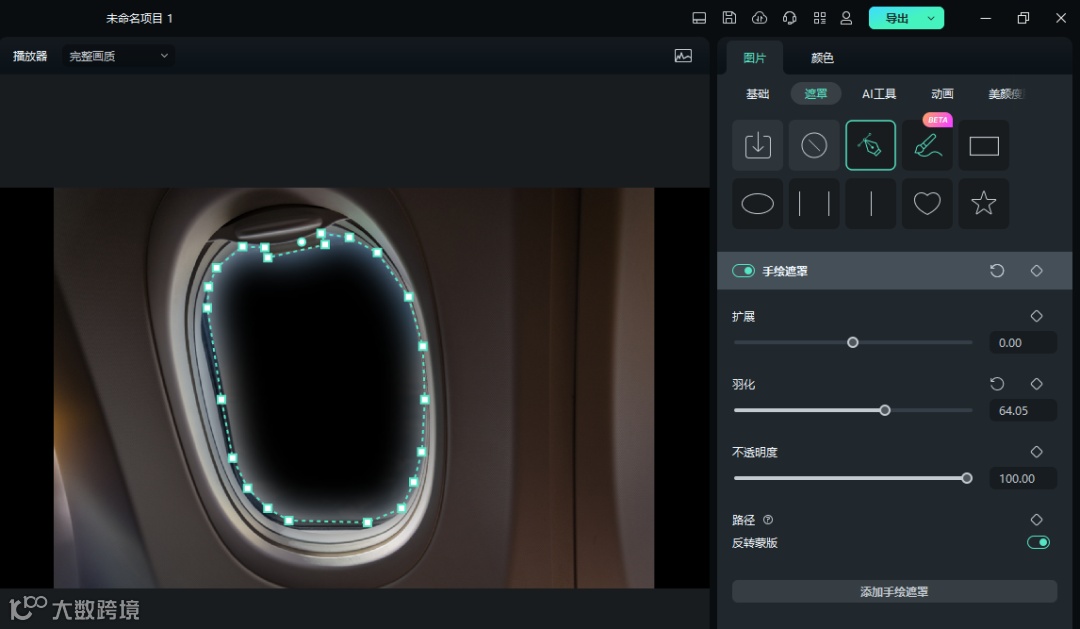This screenshot has width=1080, height=629.
Task: Open the 完整画质 quality dropdown
Action: (118, 56)
